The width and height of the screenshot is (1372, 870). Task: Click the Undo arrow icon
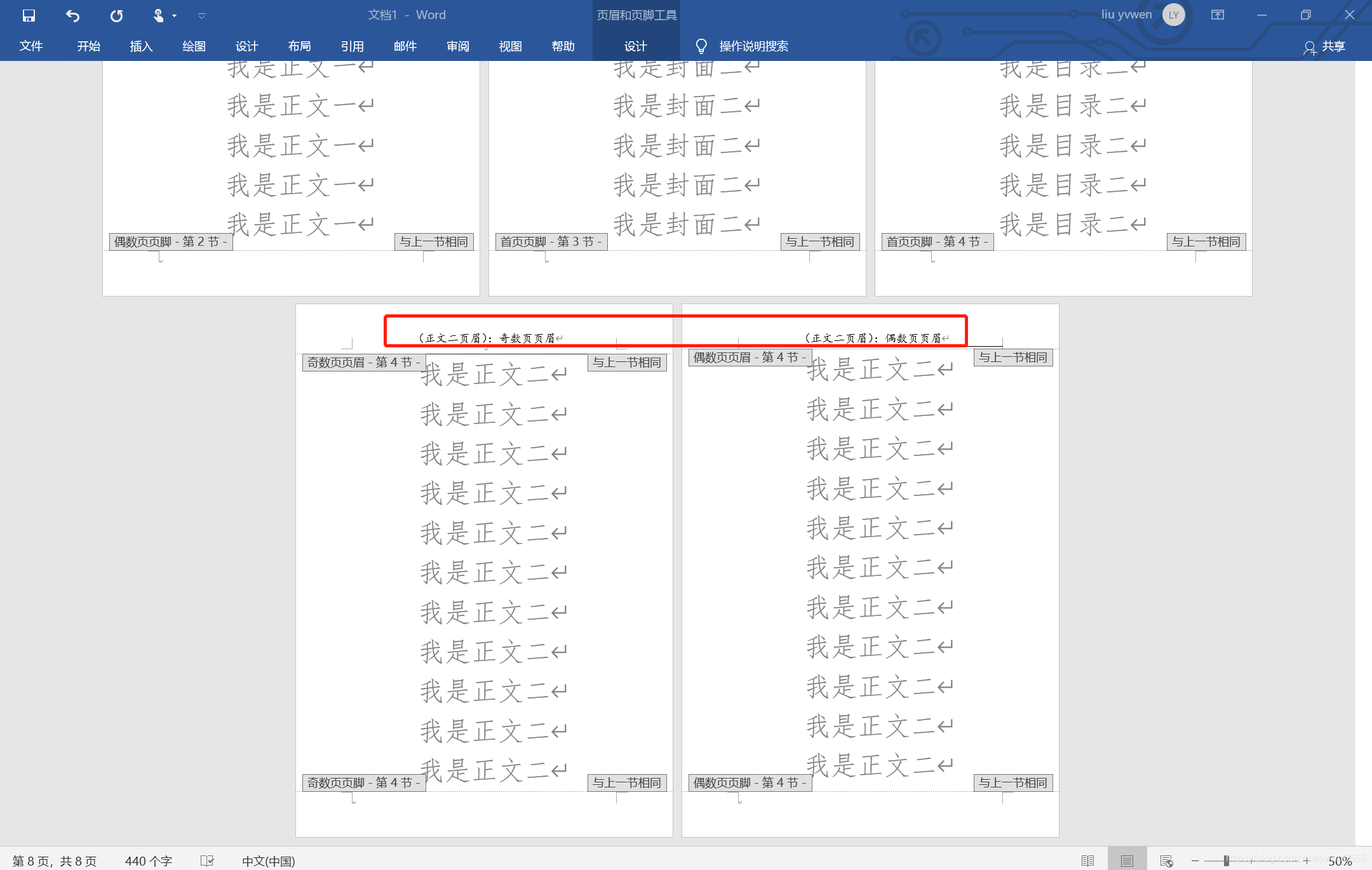point(72,15)
